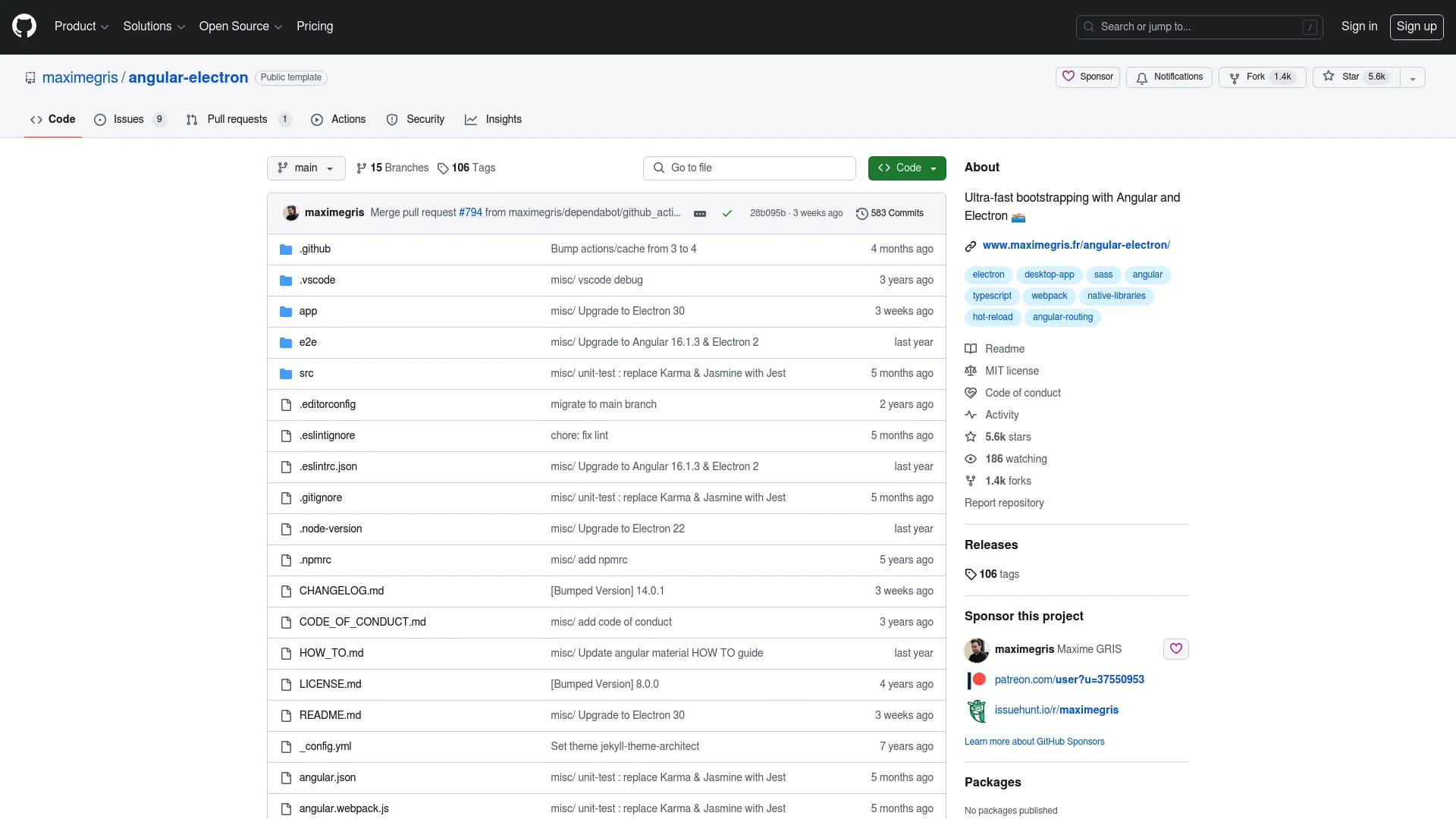
Task: Focus the Search or jump to field
Action: (1199, 27)
